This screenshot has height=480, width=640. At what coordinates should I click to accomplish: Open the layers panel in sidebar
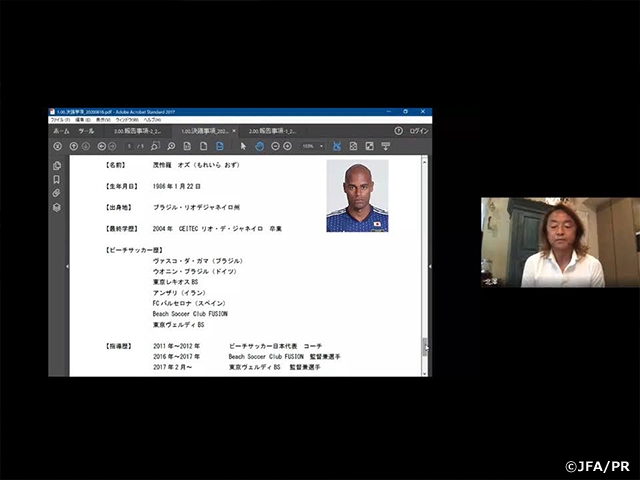(x=57, y=207)
